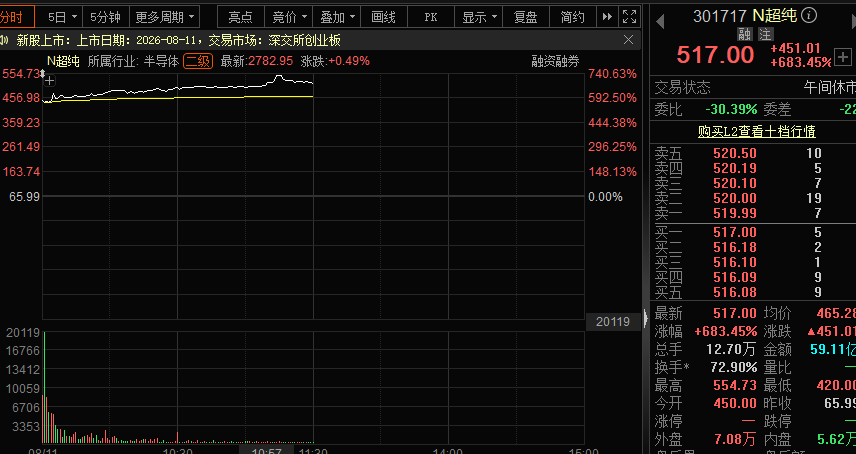Click the 均价 465.28 value
856x454 pixels.
[x=836, y=313]
